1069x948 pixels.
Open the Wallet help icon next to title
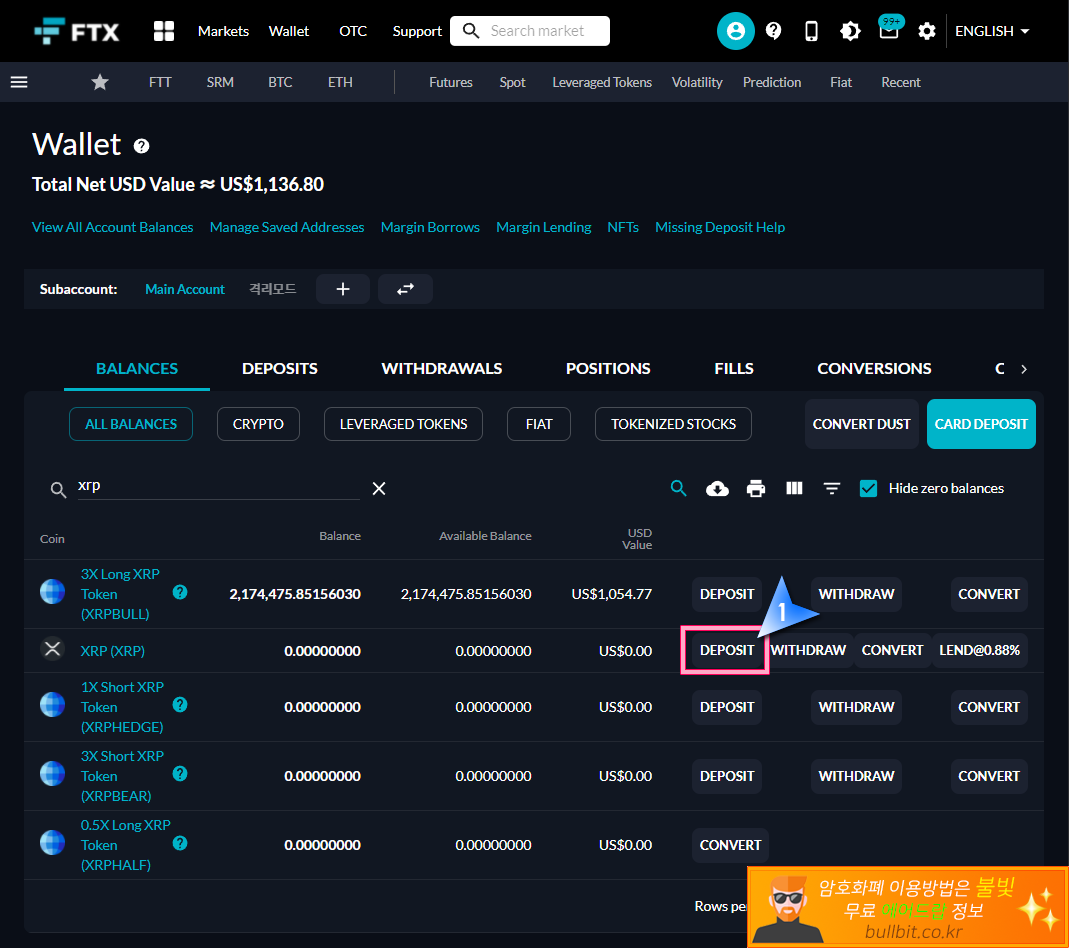click(141, 146)
